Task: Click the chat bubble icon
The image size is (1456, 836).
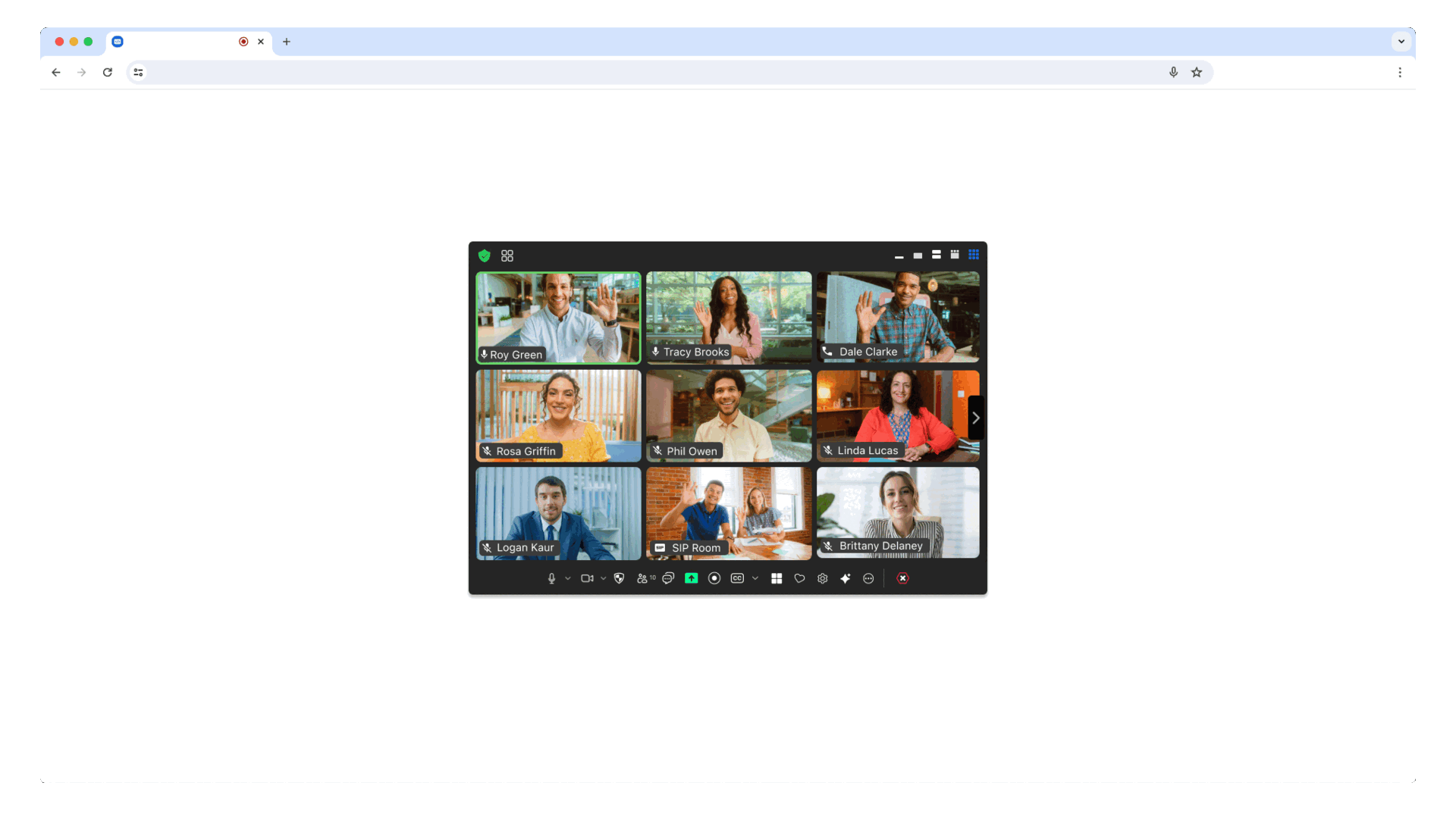Action: click(x=668, y=578)
